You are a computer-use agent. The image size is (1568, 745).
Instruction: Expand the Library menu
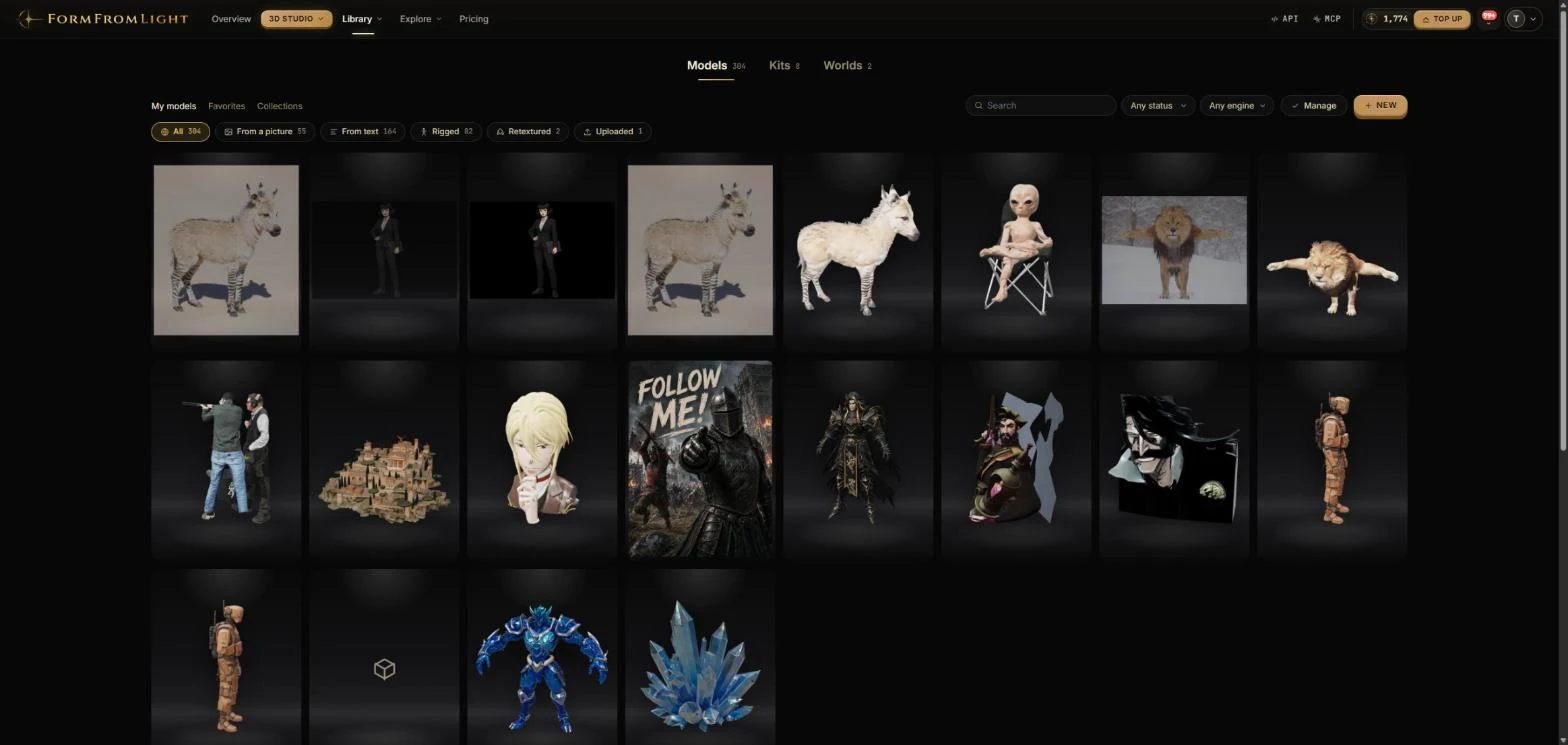click(x=362, y=19)
